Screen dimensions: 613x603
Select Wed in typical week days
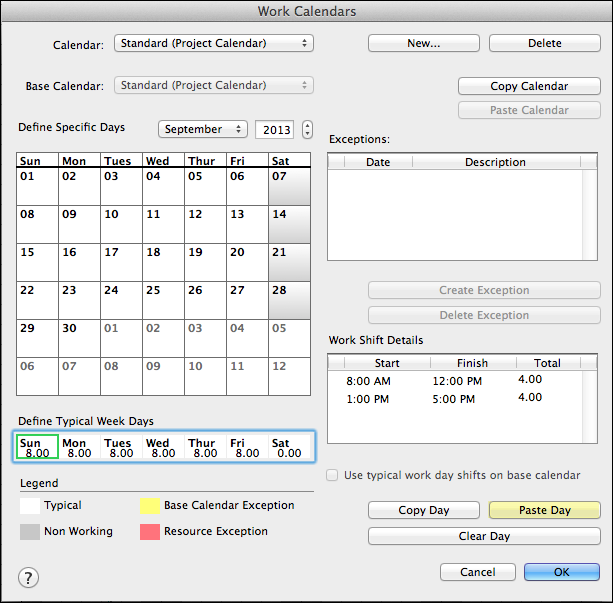tap(162, 448)
